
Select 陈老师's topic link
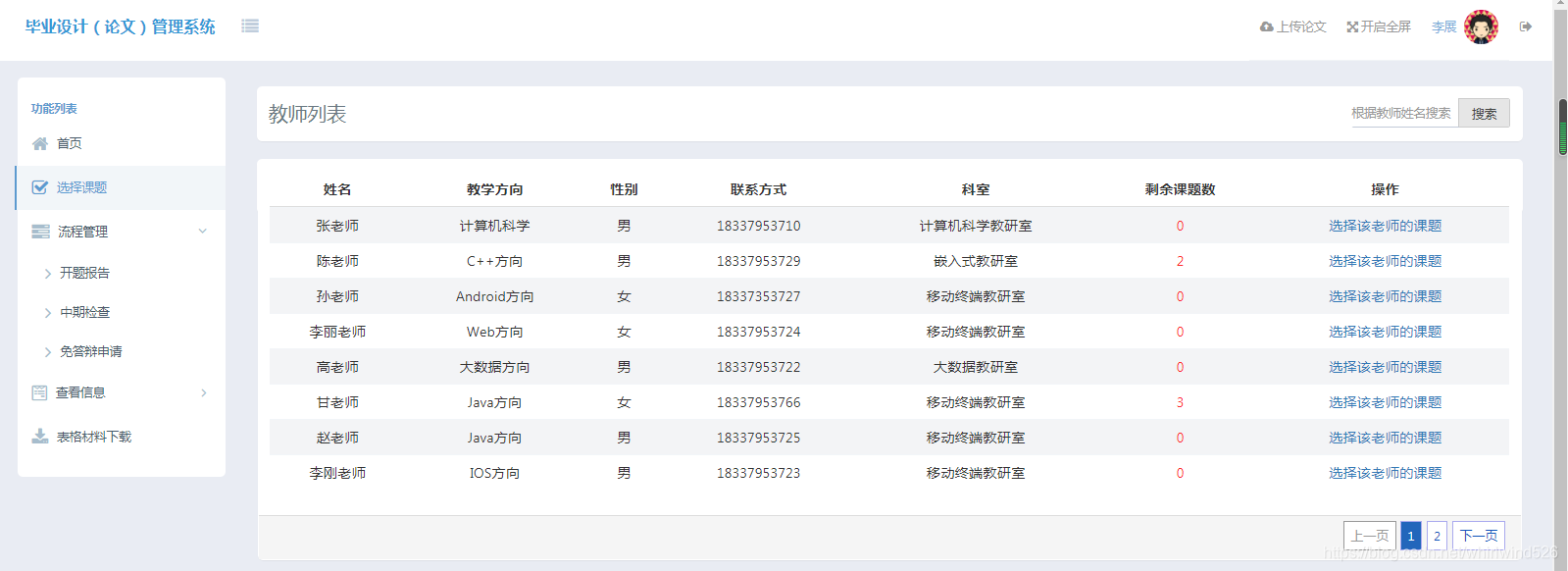coord(1385,261)
